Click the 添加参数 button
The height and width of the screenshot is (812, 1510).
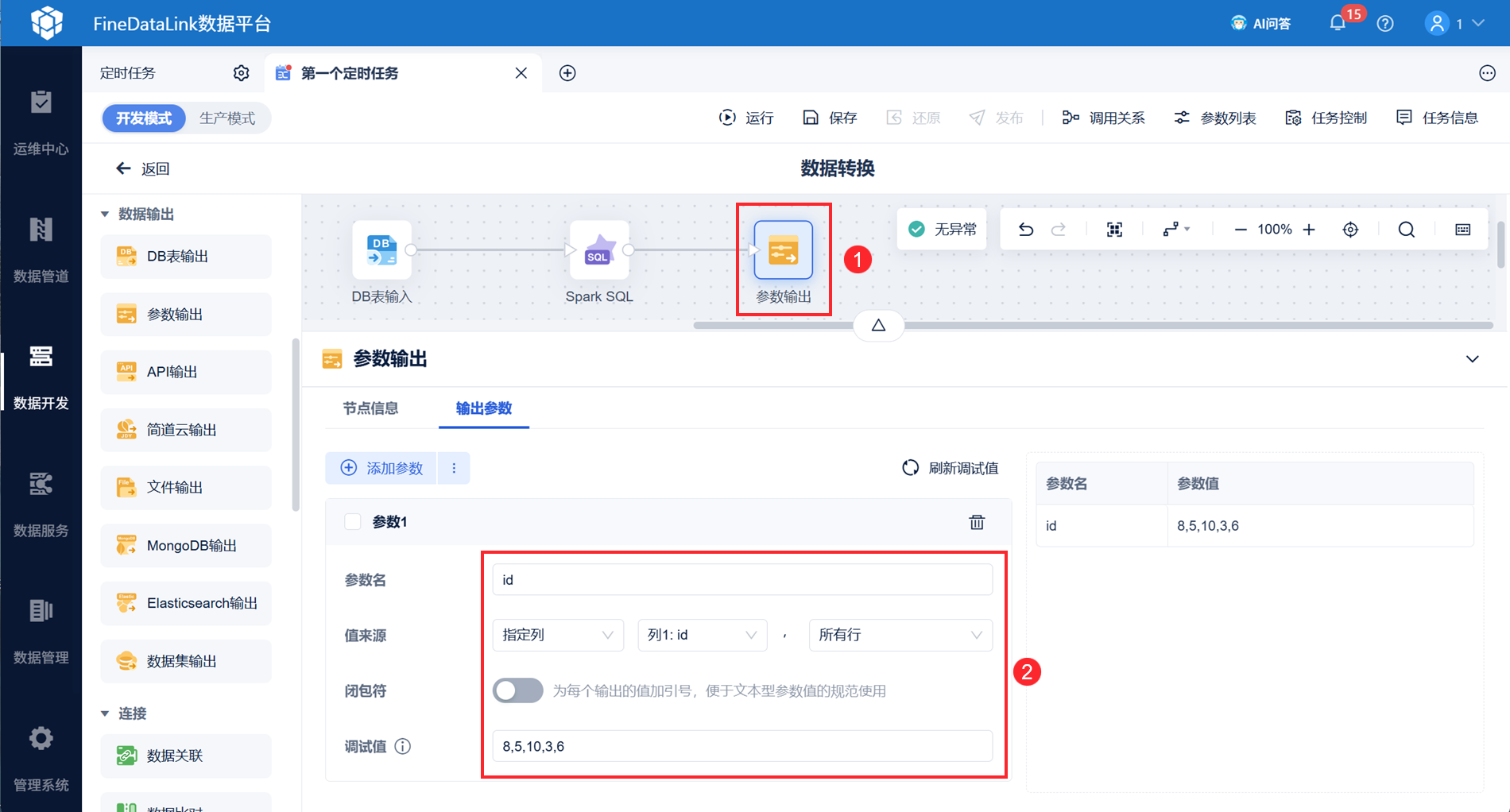(x=381, y=468)
